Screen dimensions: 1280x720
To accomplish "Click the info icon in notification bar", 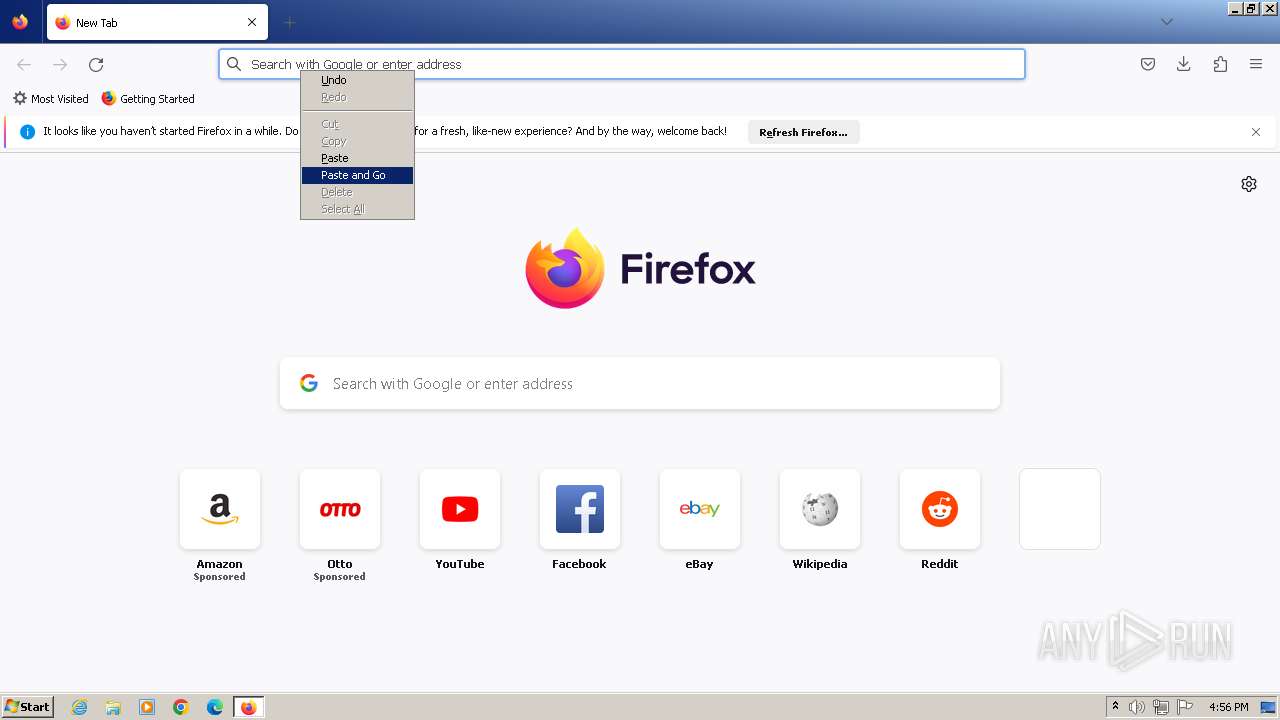I will coord(28,132).
